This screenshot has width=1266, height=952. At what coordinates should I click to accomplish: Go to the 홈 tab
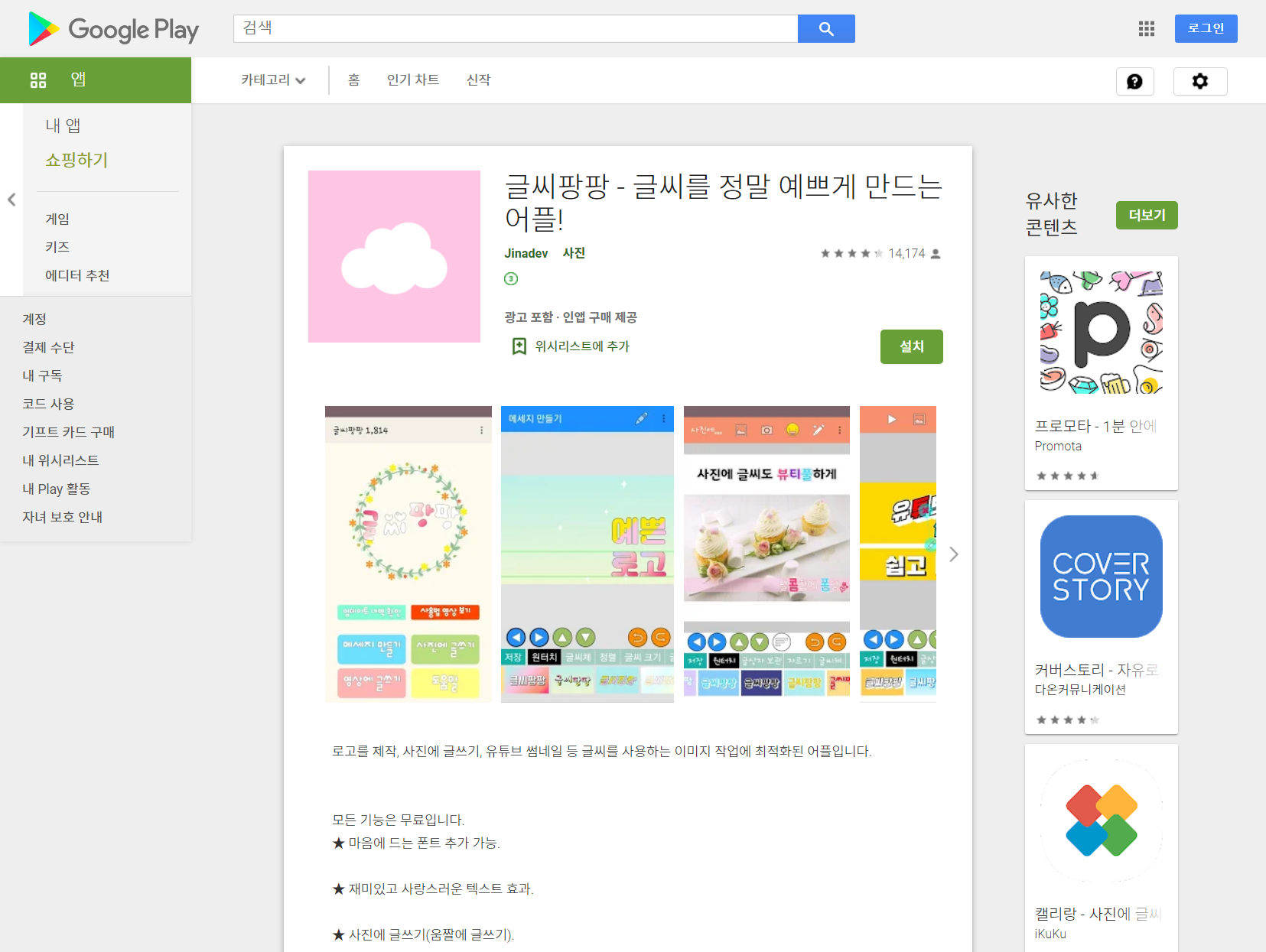coord(353,80)
